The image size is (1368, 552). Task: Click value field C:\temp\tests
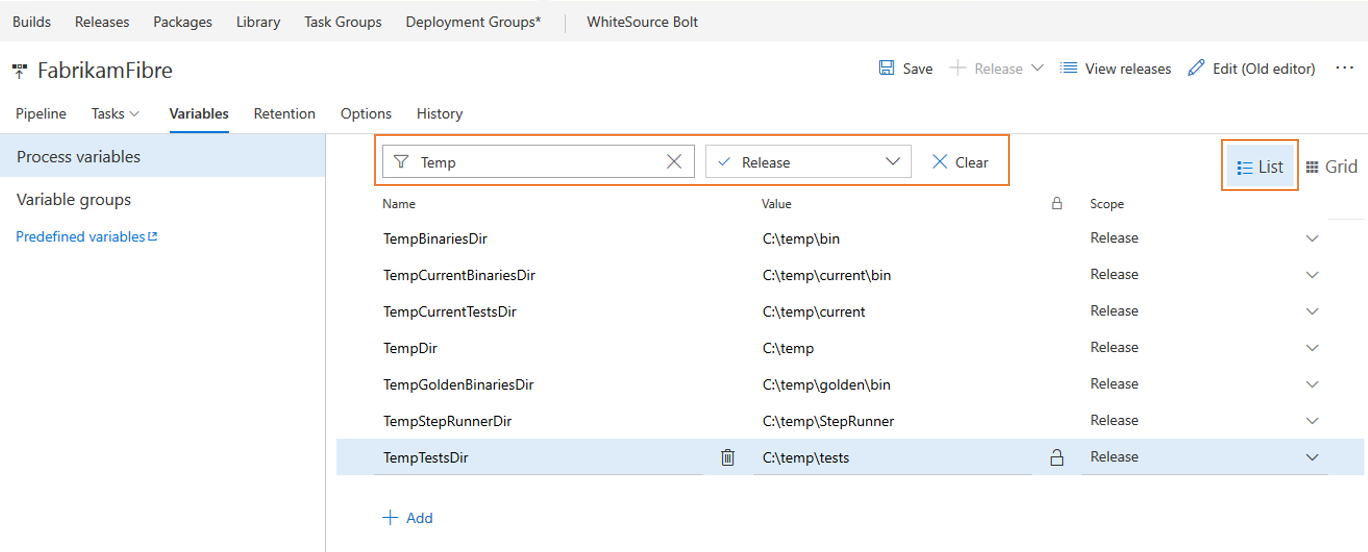click(892, 458)
